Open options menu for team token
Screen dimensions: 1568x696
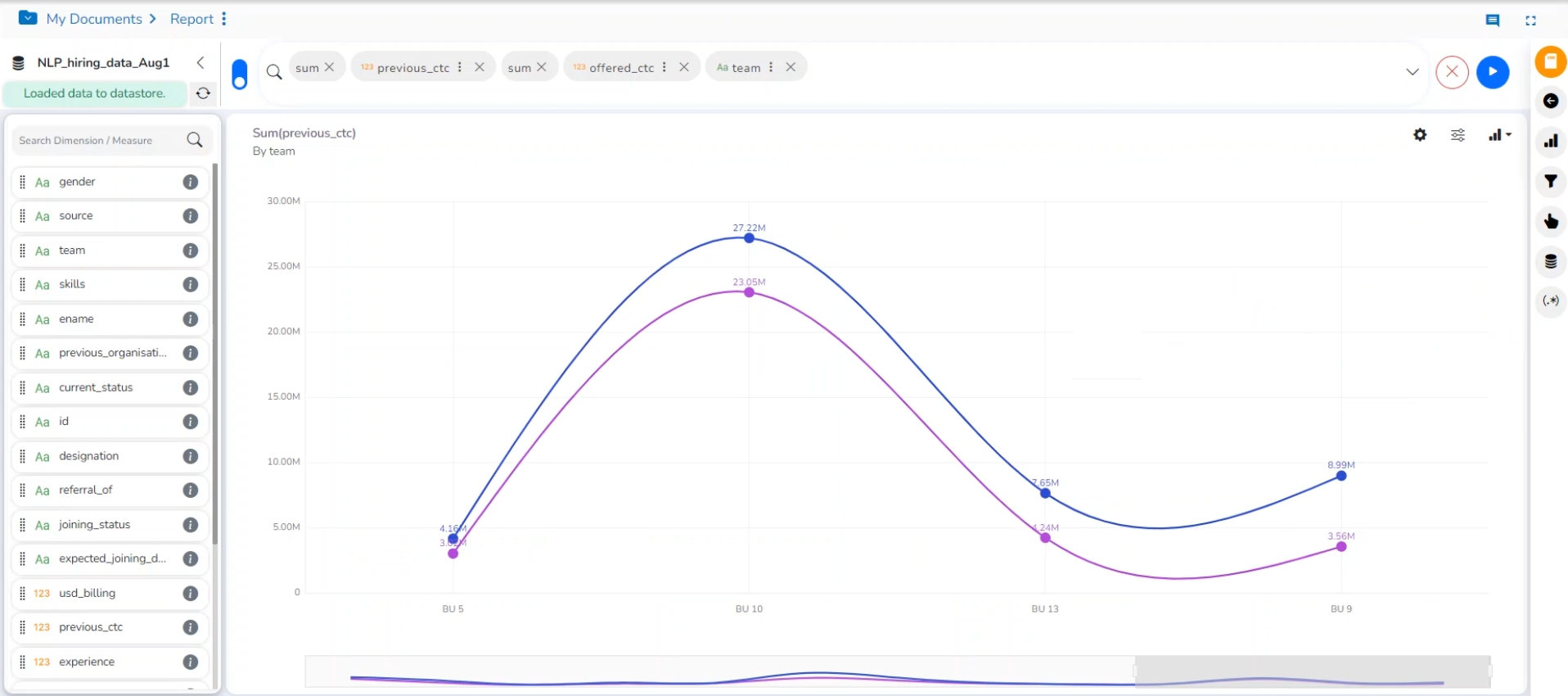click(771, 67)
